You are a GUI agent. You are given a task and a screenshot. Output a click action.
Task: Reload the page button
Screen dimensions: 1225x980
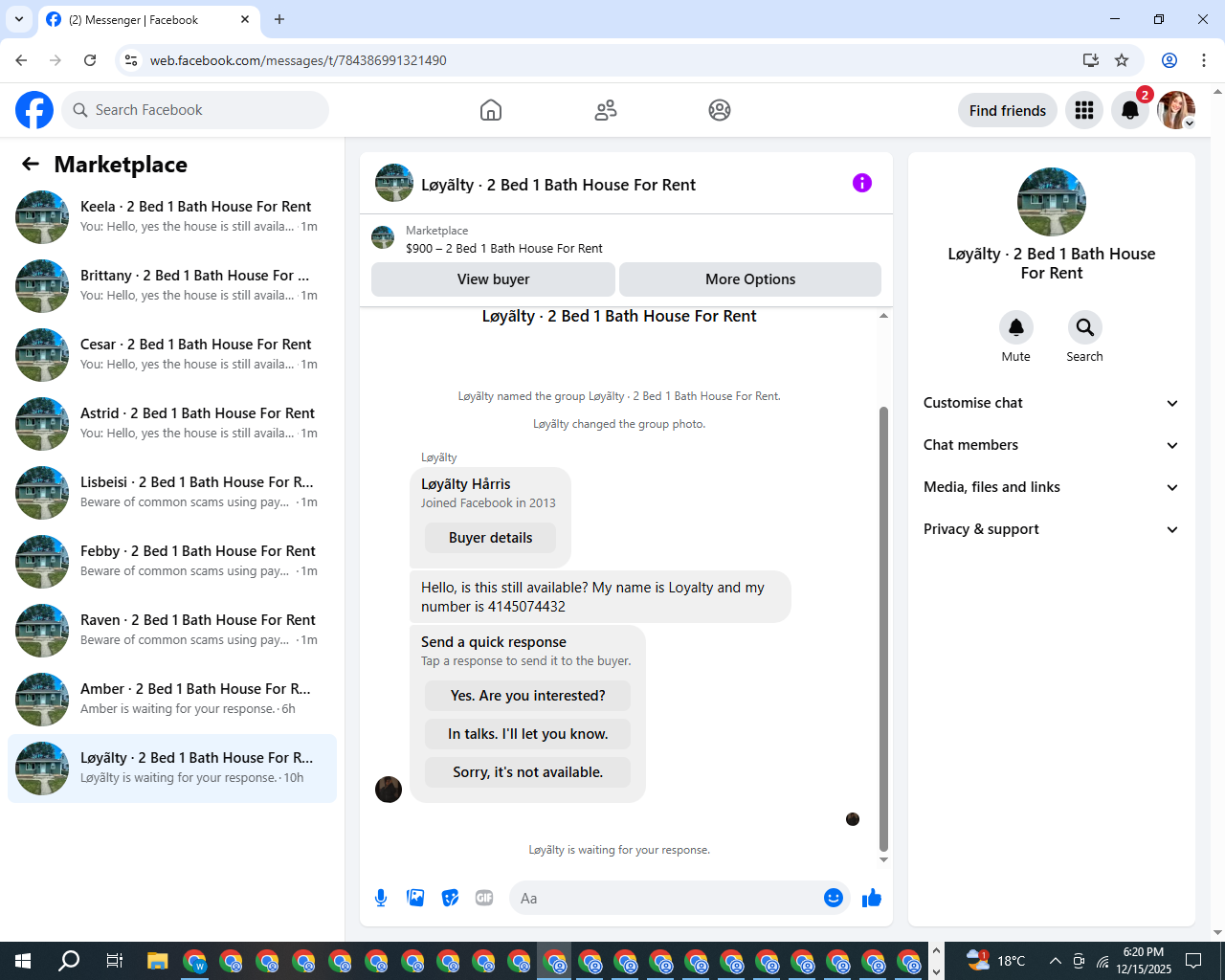(x=90, y=60)
